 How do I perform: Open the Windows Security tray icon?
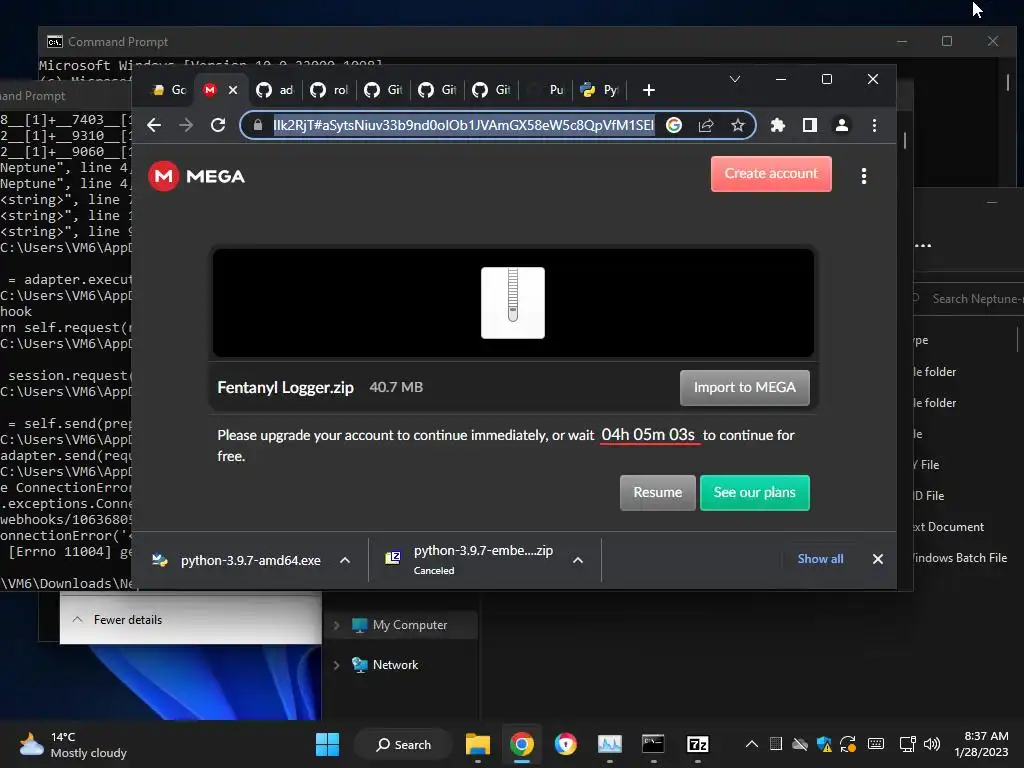point(824,744)
